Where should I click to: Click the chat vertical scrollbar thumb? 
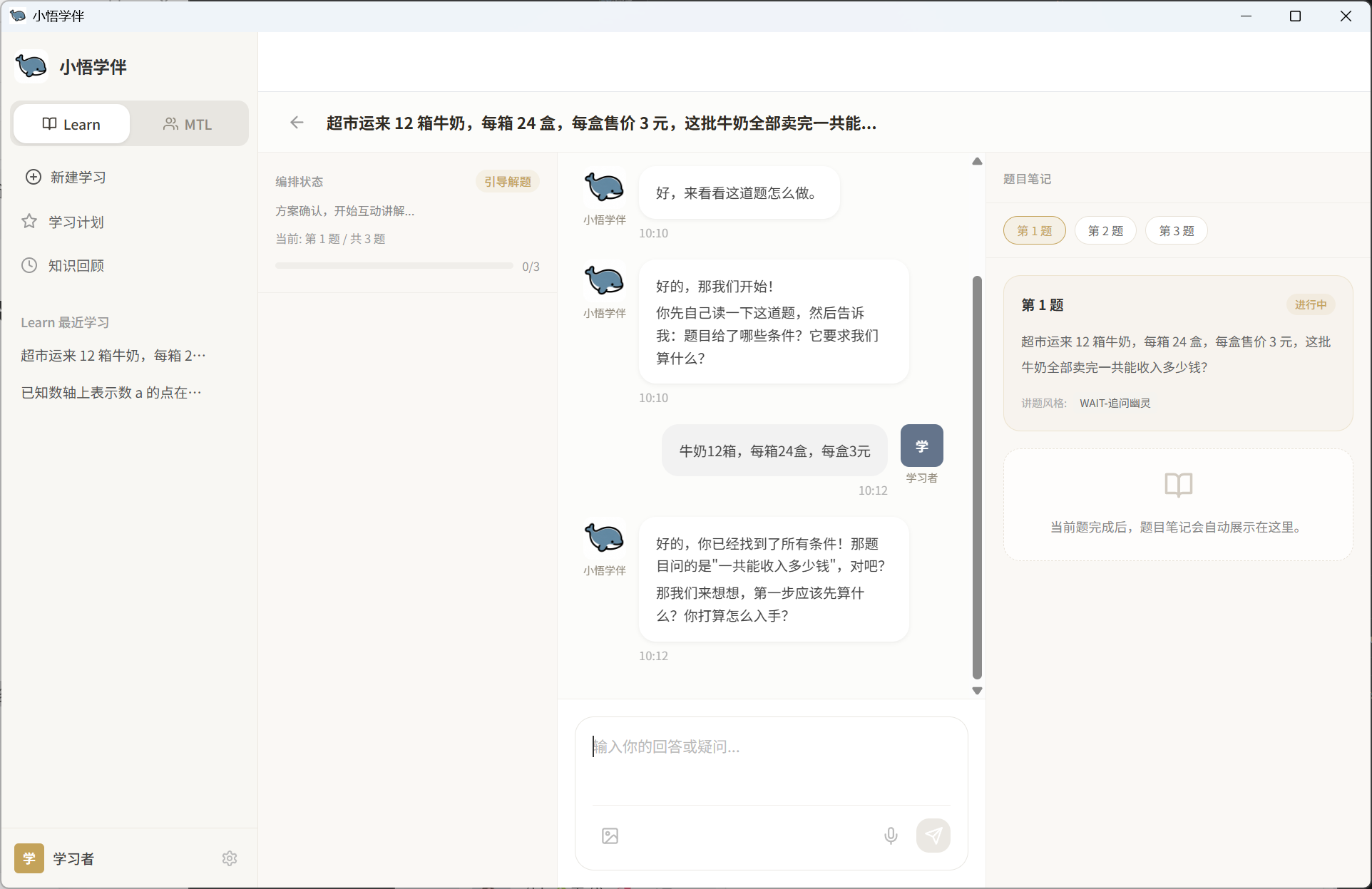tap(977, 478)
